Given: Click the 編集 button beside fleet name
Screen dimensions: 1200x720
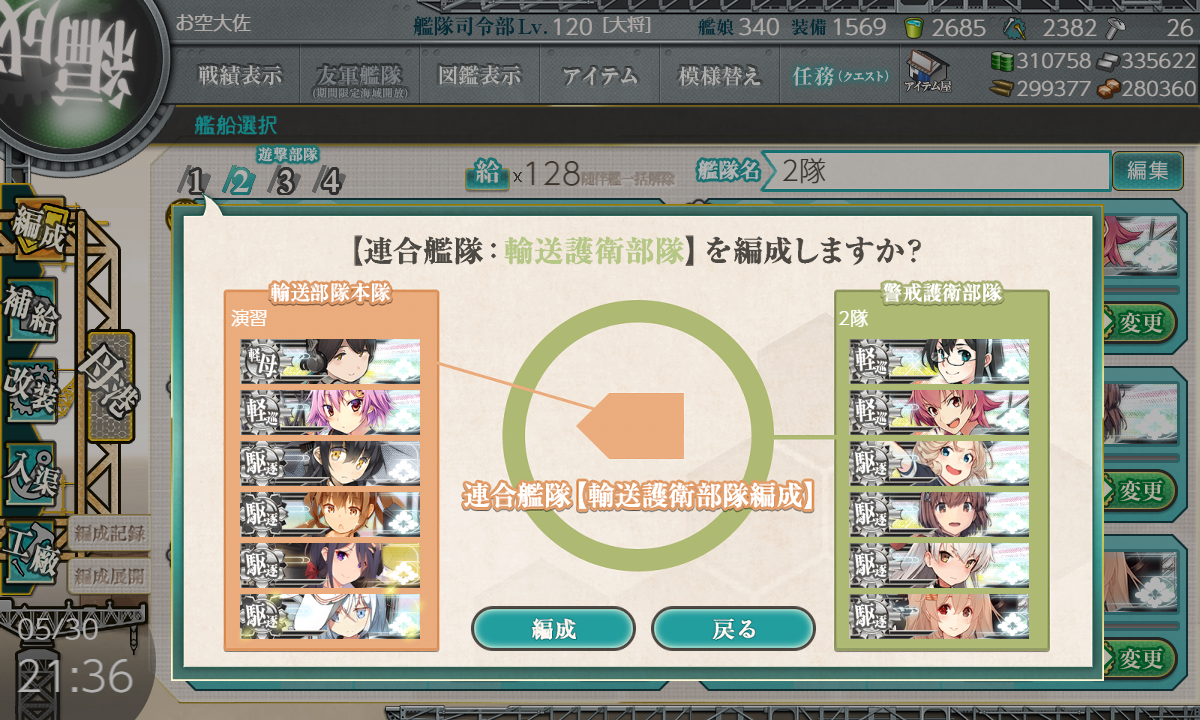Looking at the screenshot, I should (x=1147, y=171).
